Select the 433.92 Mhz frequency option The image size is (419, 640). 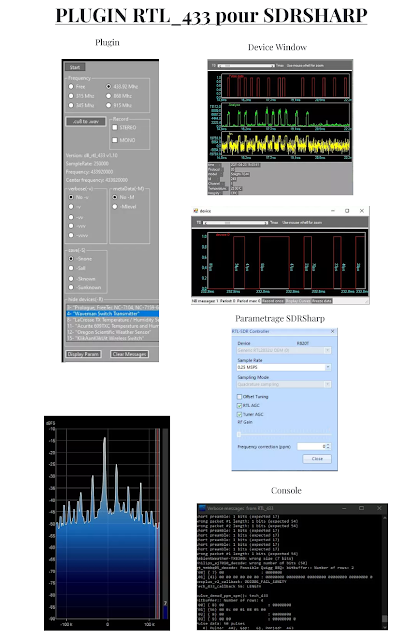click(109, 87)
